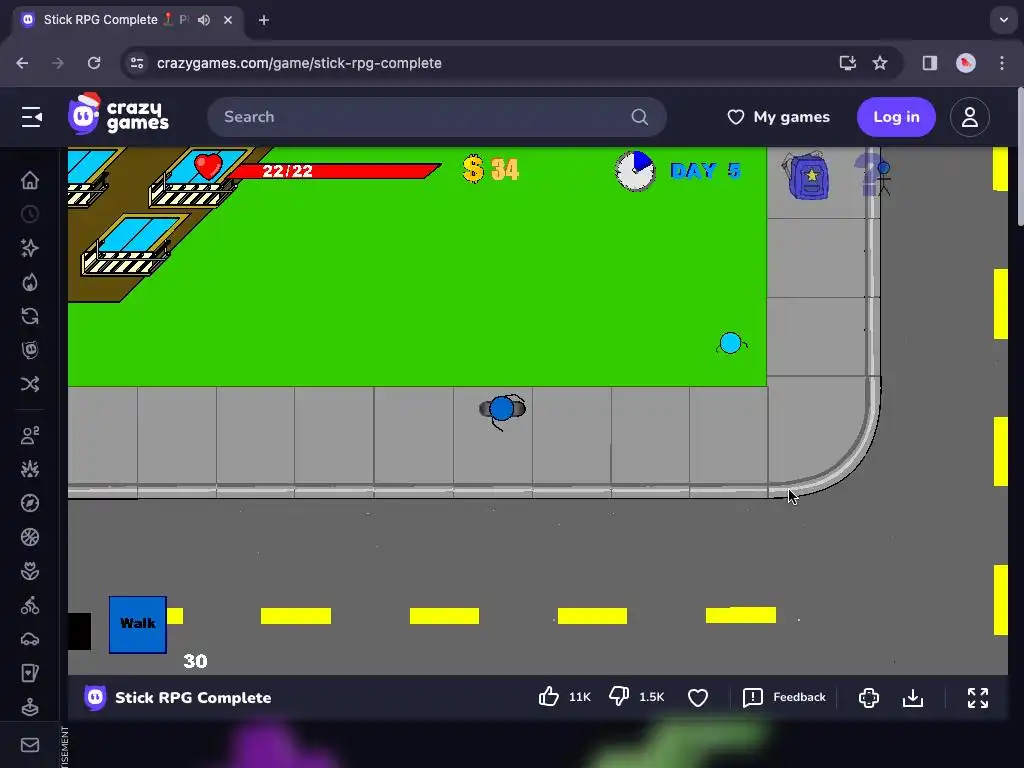
Task: Open the new games sparkle icon
Action: point(30,248)
